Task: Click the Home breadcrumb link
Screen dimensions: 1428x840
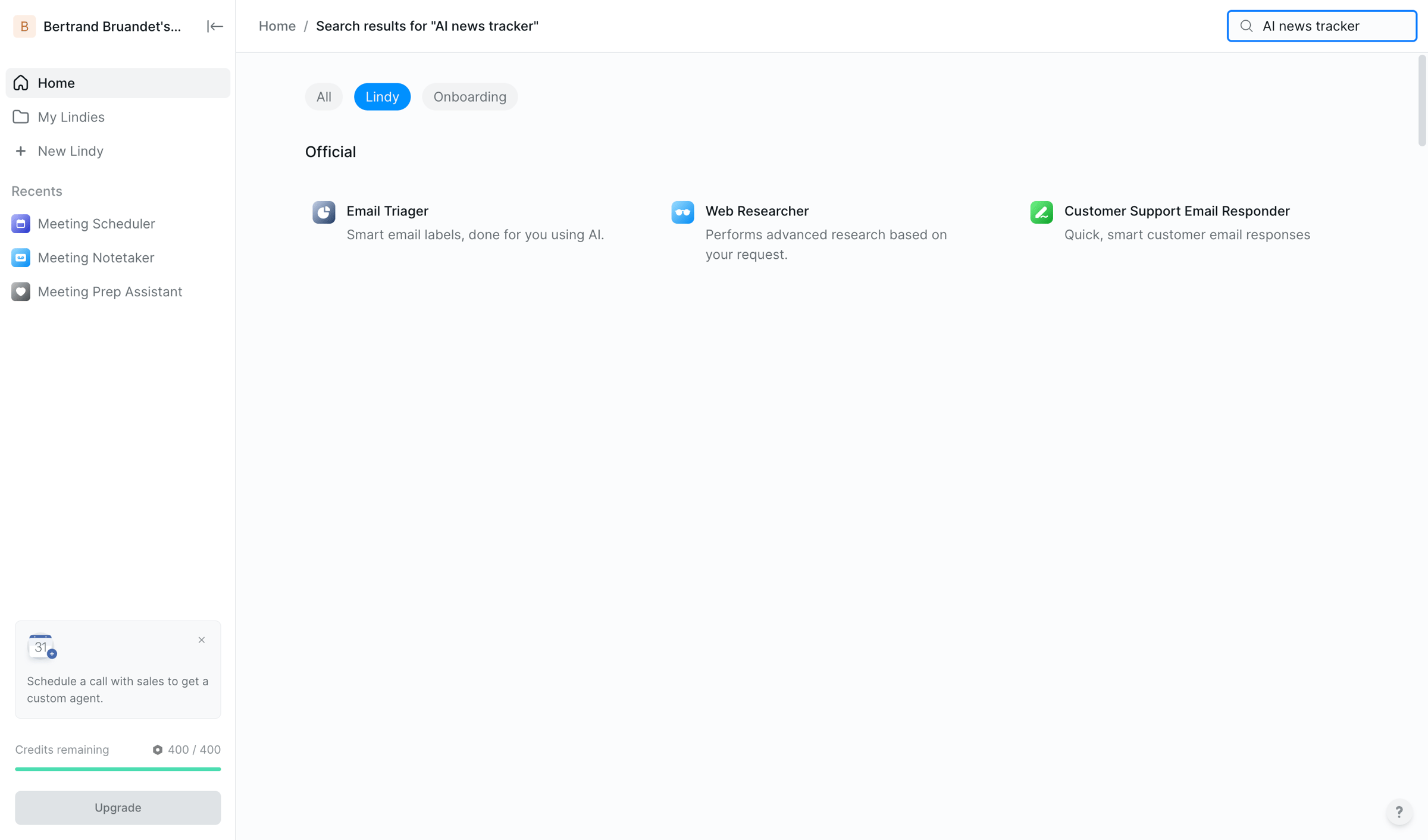Action: [x=277, y=26]
